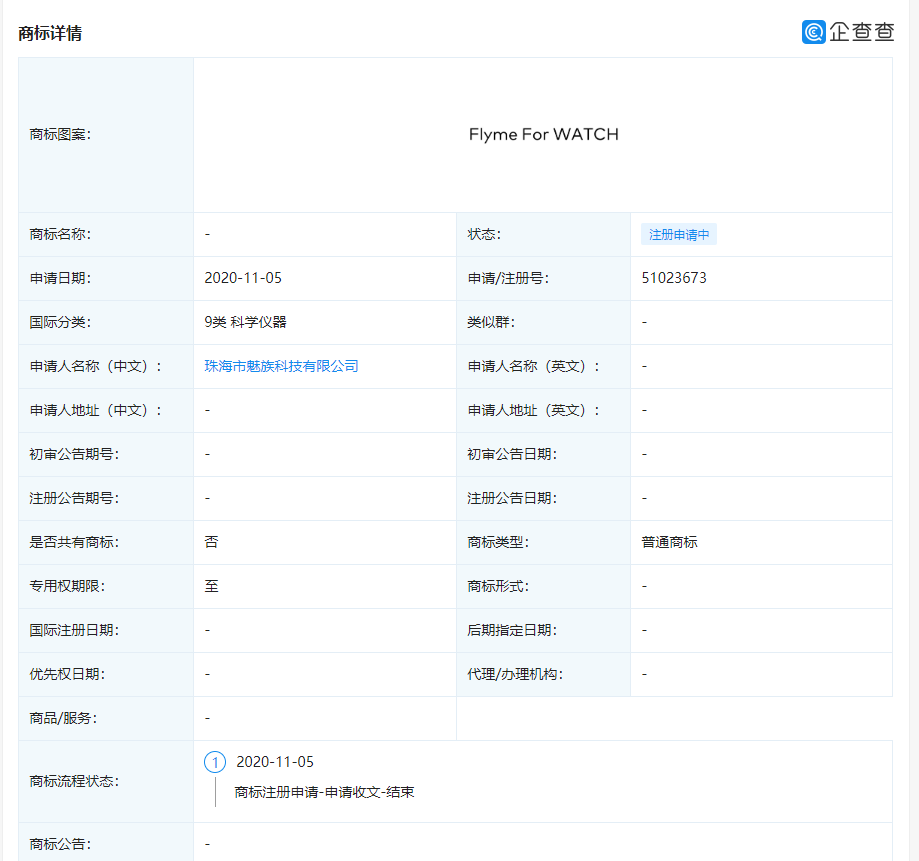Click the 后期指定日期 label
This screenshot has height=861, width=919.
pos(512,630)
